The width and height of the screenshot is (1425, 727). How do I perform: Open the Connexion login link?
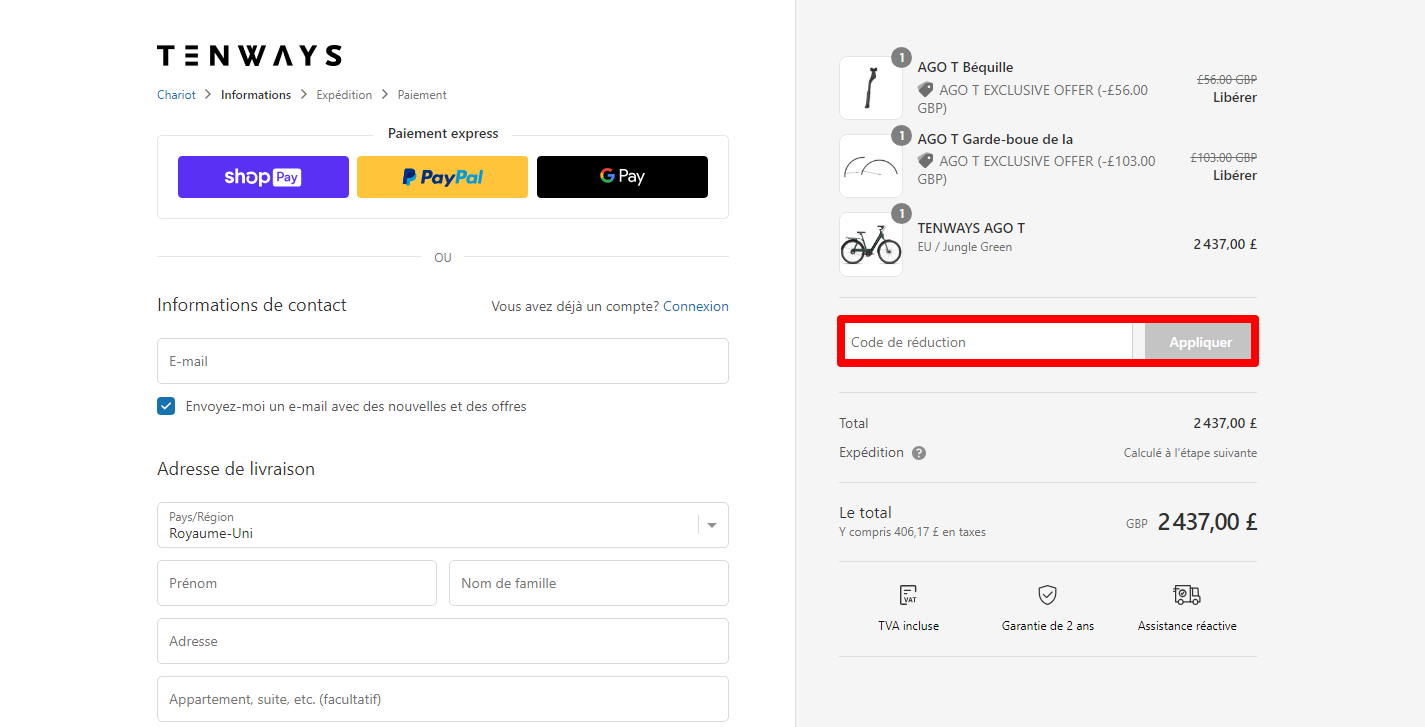pos(696,307)
